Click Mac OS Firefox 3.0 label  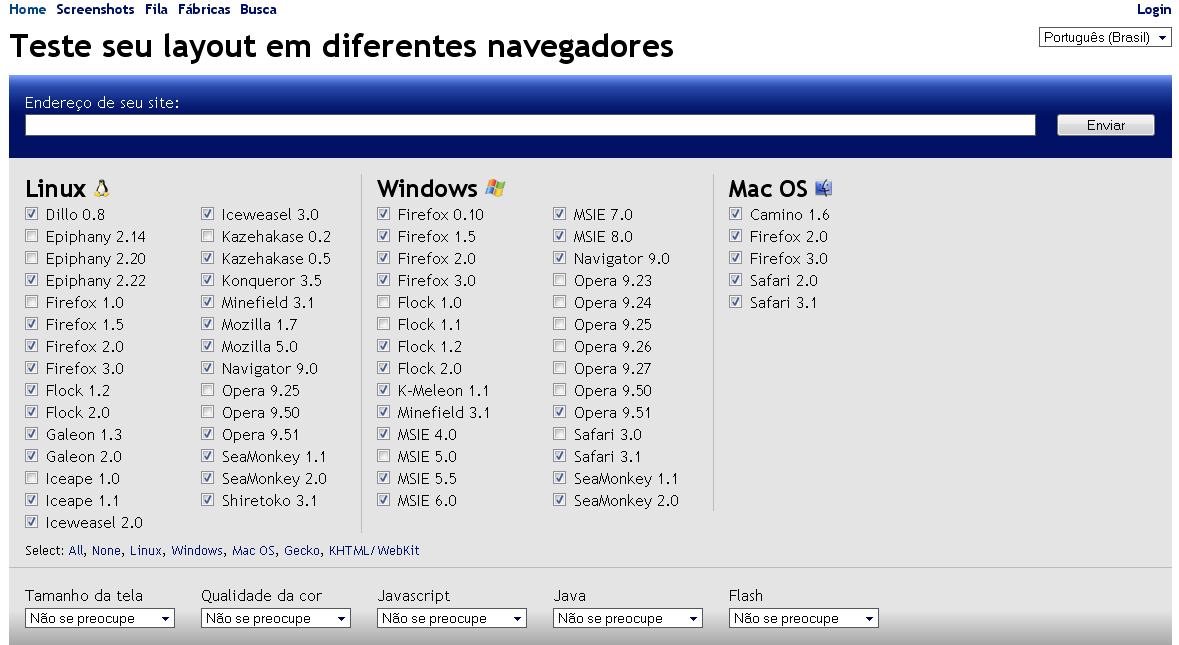point(788,259)
